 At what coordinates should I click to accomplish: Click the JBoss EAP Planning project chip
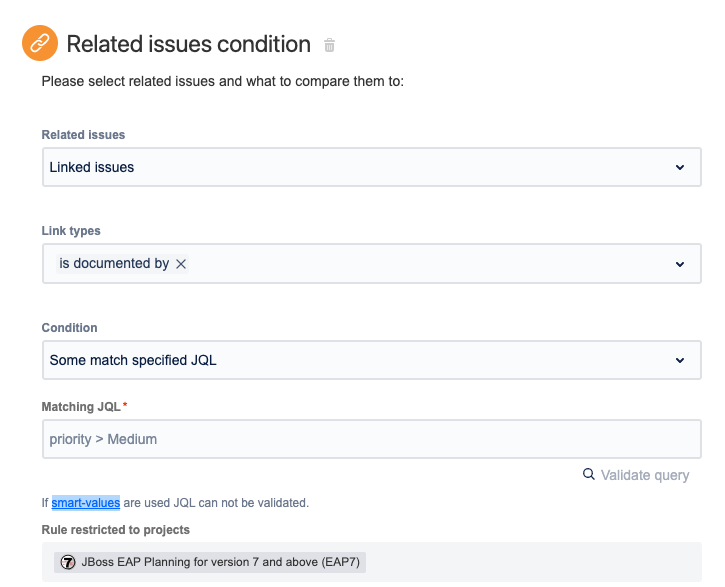[x=210, y=562]
